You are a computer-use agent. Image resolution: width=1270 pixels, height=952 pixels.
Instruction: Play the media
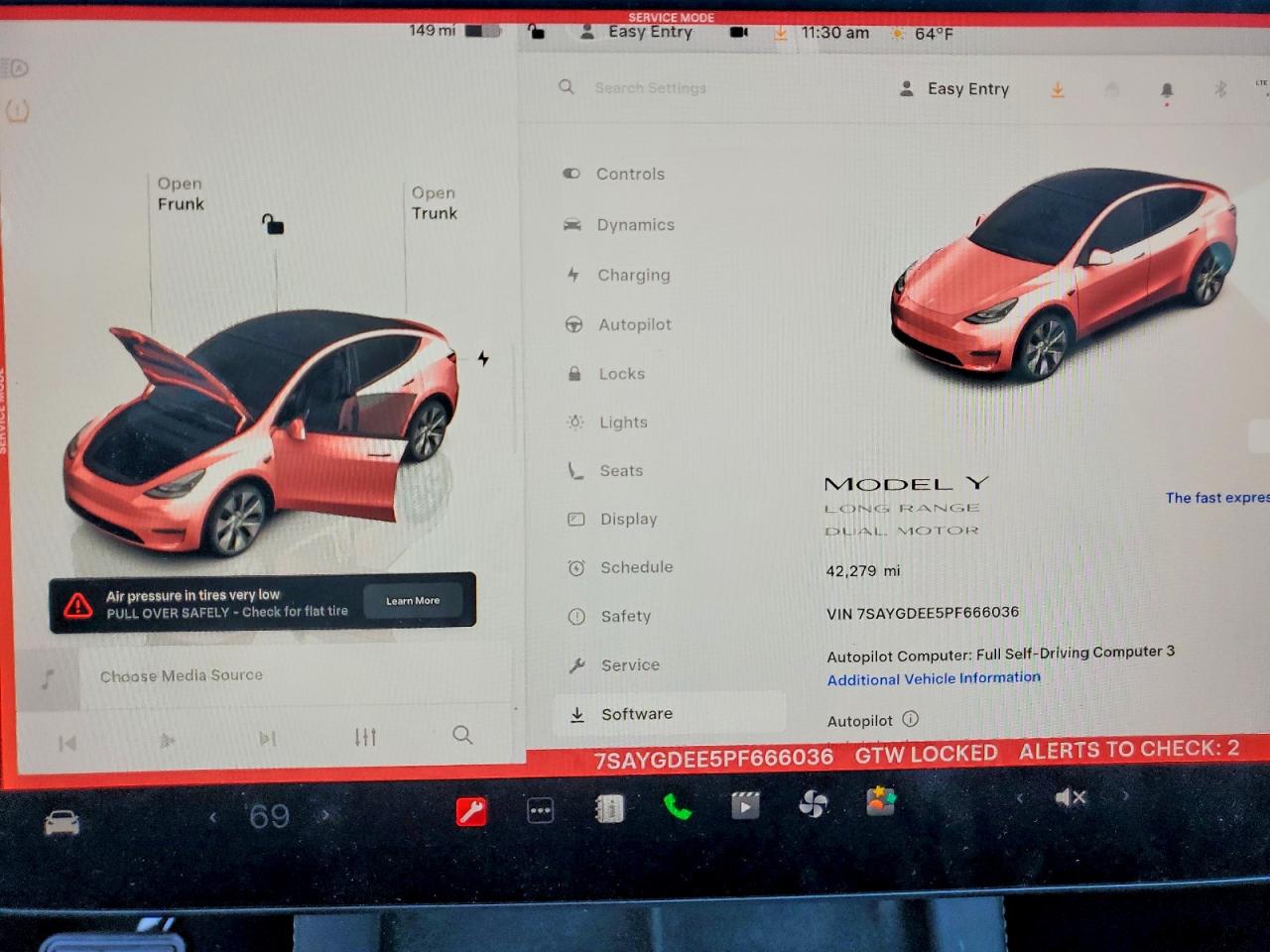coord(168,740)
